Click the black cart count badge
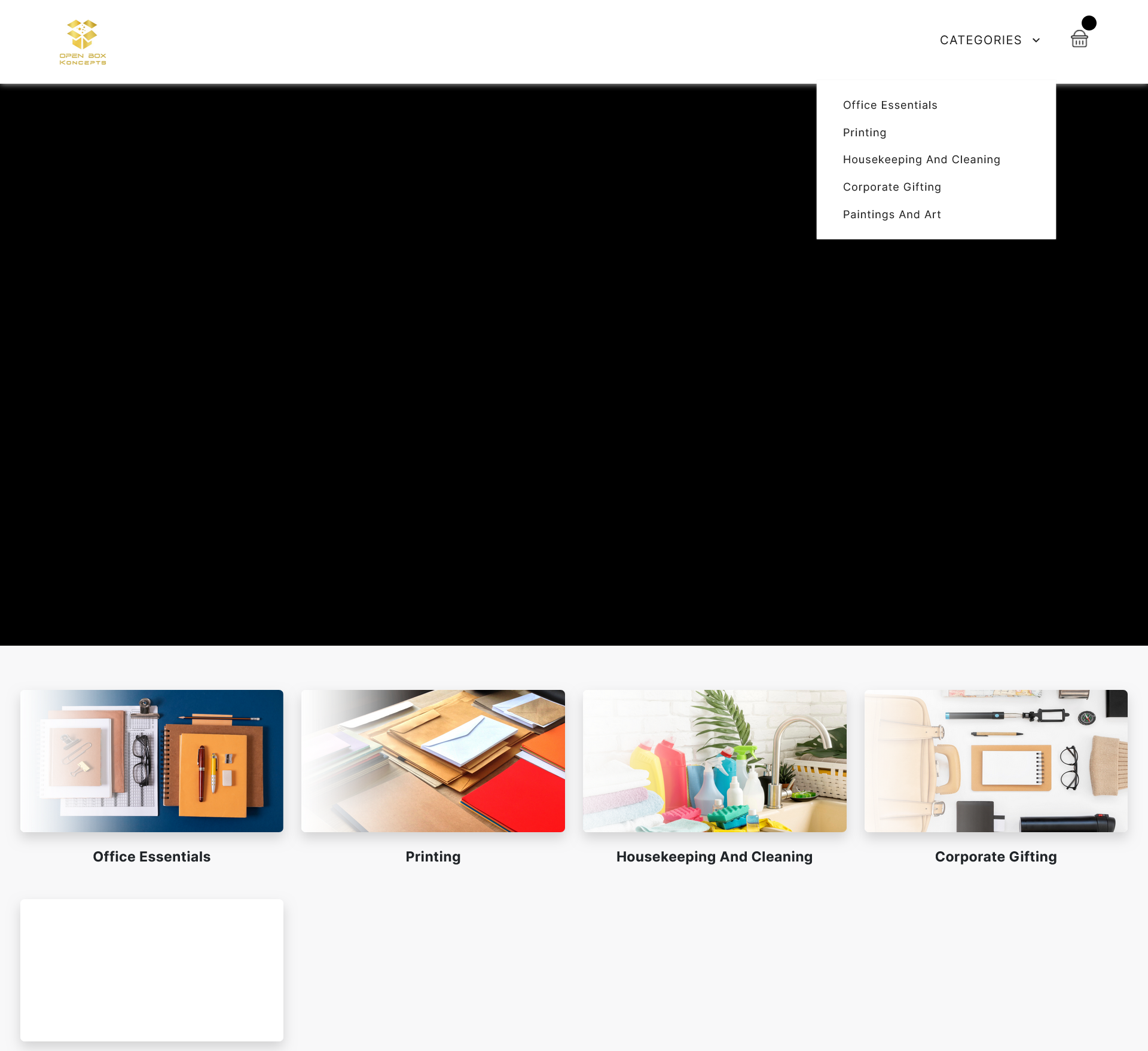This screenshot has height=1051, width=1148. pos(1089,23)
